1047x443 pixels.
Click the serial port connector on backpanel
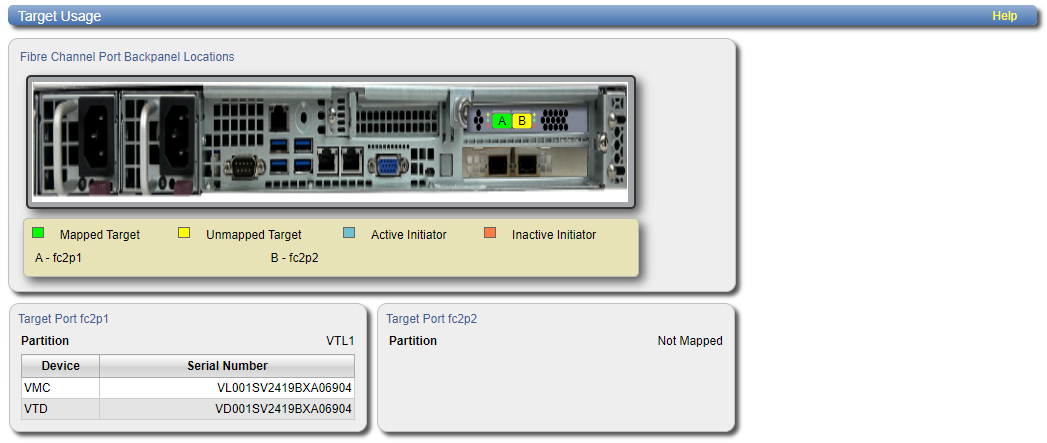pos(243,167)
